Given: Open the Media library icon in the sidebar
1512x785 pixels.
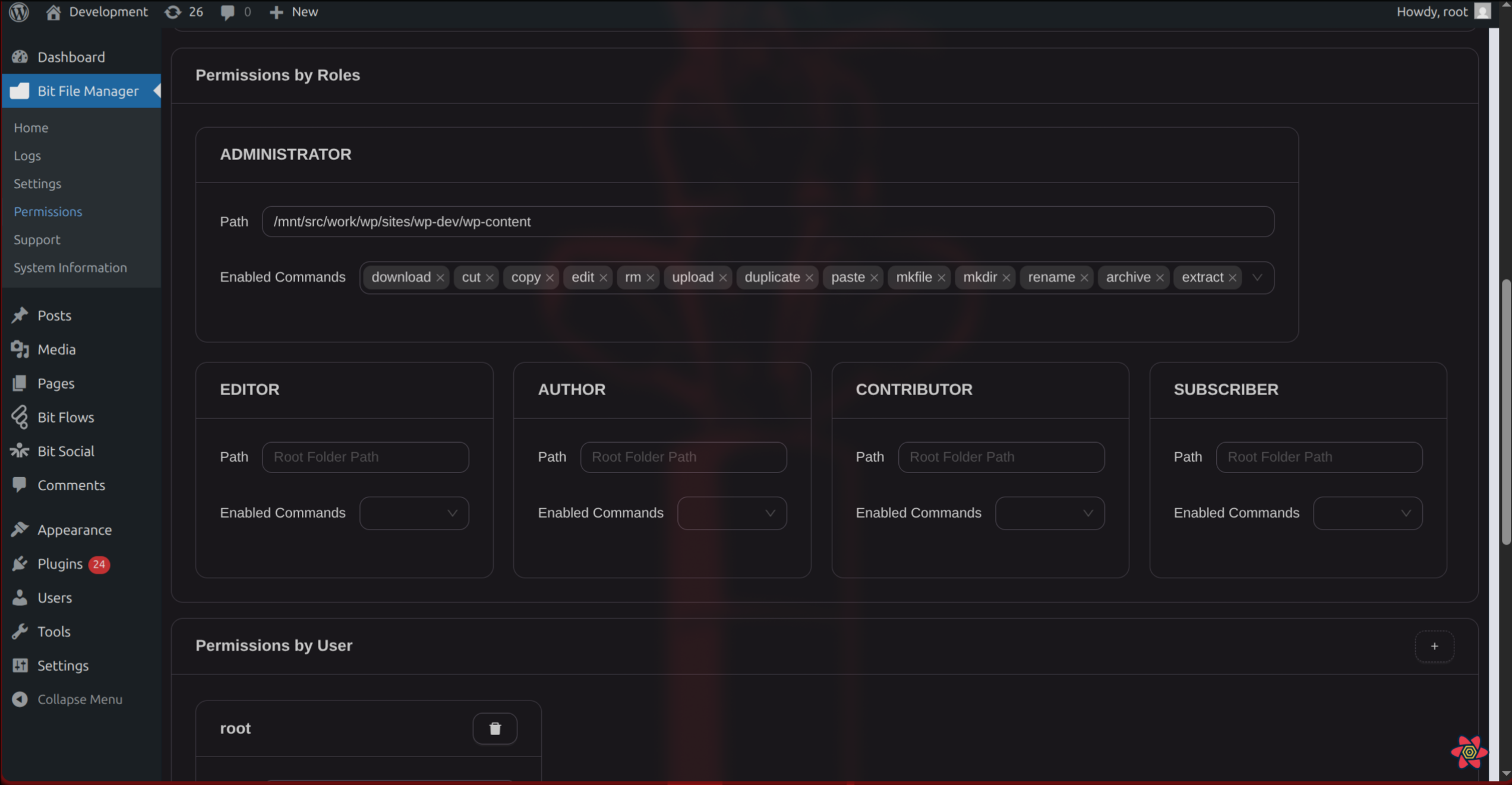Looking at the screenshot, I should coord(20,349).
